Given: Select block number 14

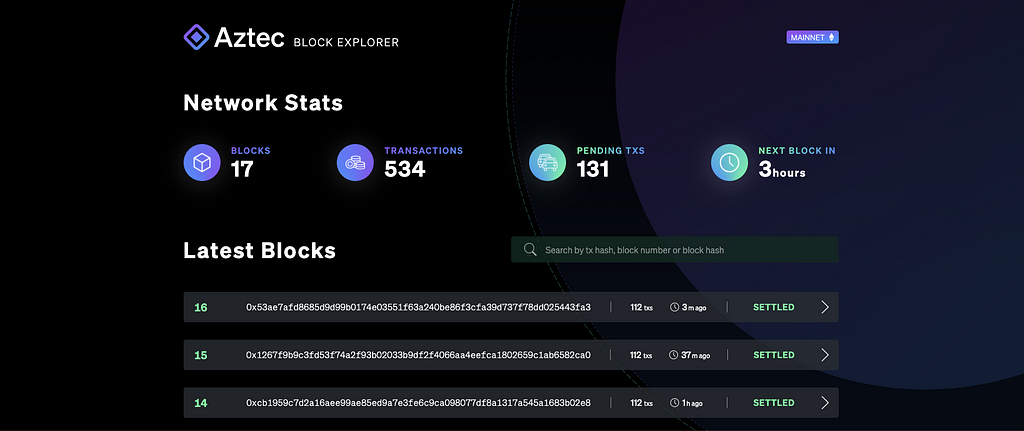Looking at the screenshot, I should point(200,403).
